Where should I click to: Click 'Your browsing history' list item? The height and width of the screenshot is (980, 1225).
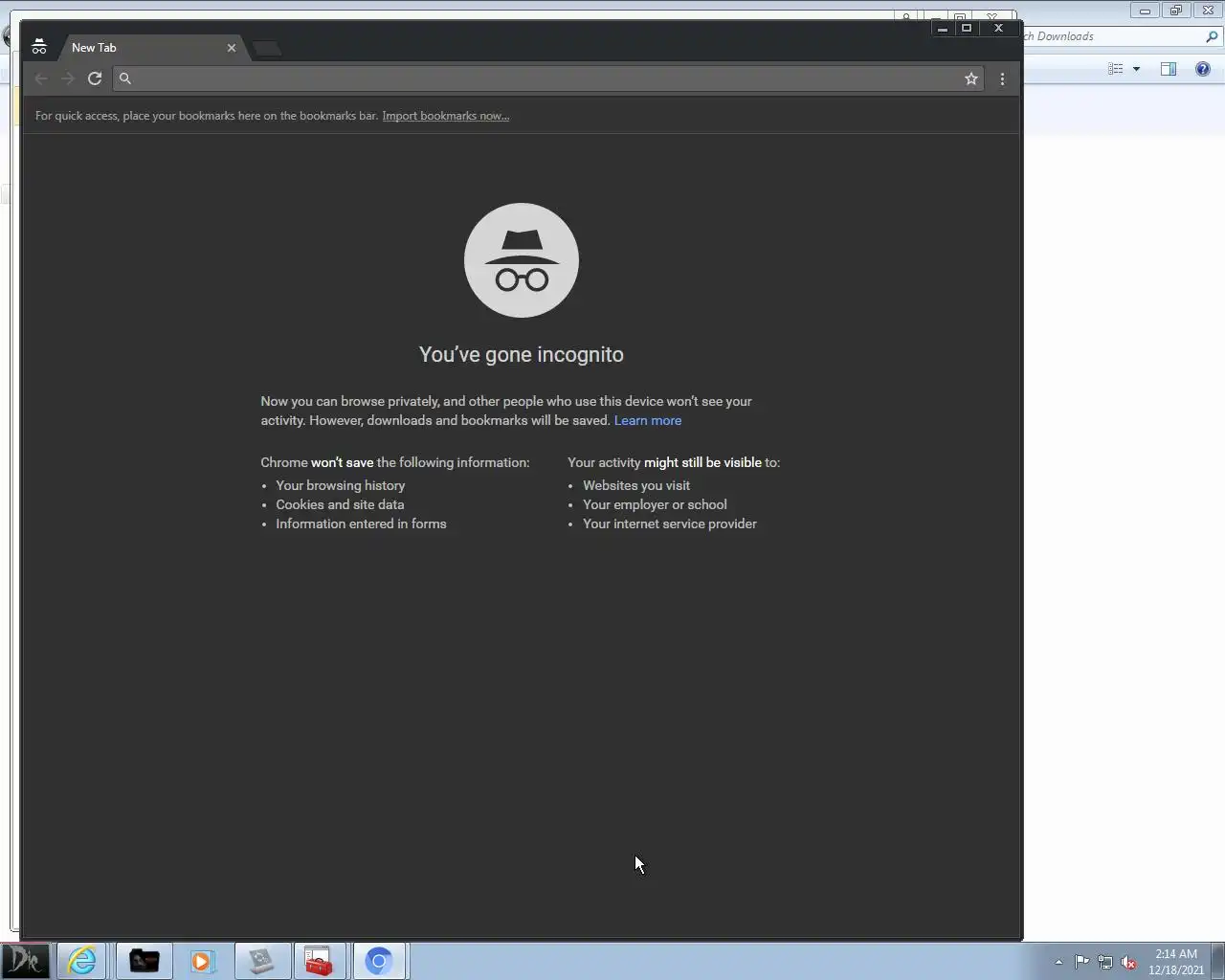341,485
